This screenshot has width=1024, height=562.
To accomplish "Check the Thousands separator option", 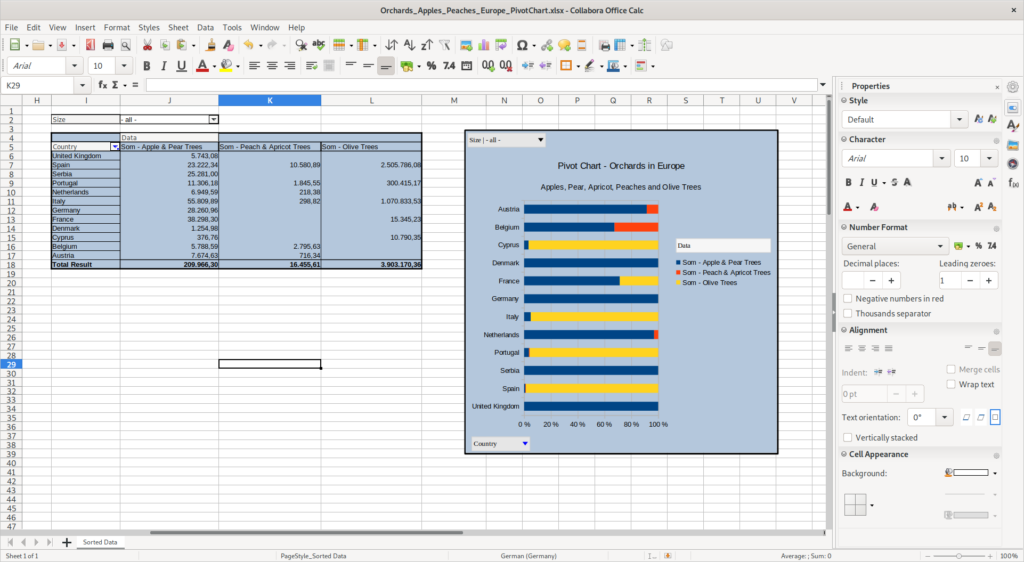I will click(x=848, y=313).
